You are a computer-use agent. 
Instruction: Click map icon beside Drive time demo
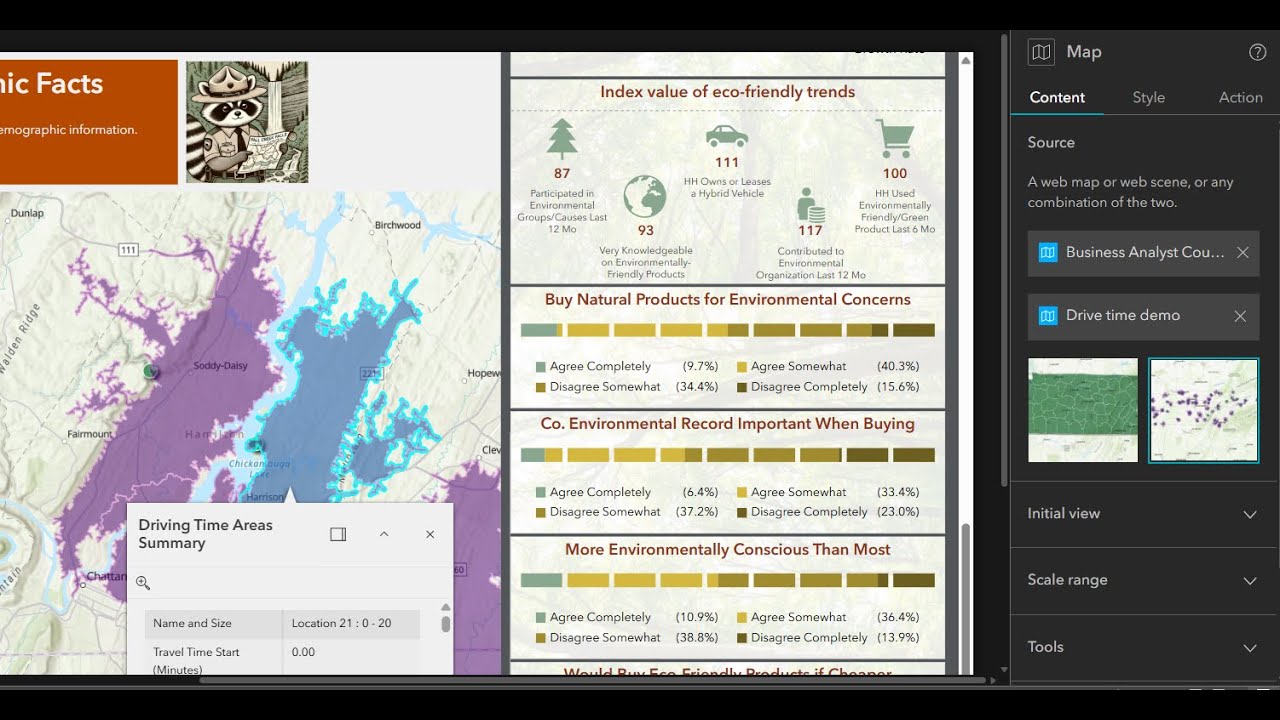coord(1047,316)
